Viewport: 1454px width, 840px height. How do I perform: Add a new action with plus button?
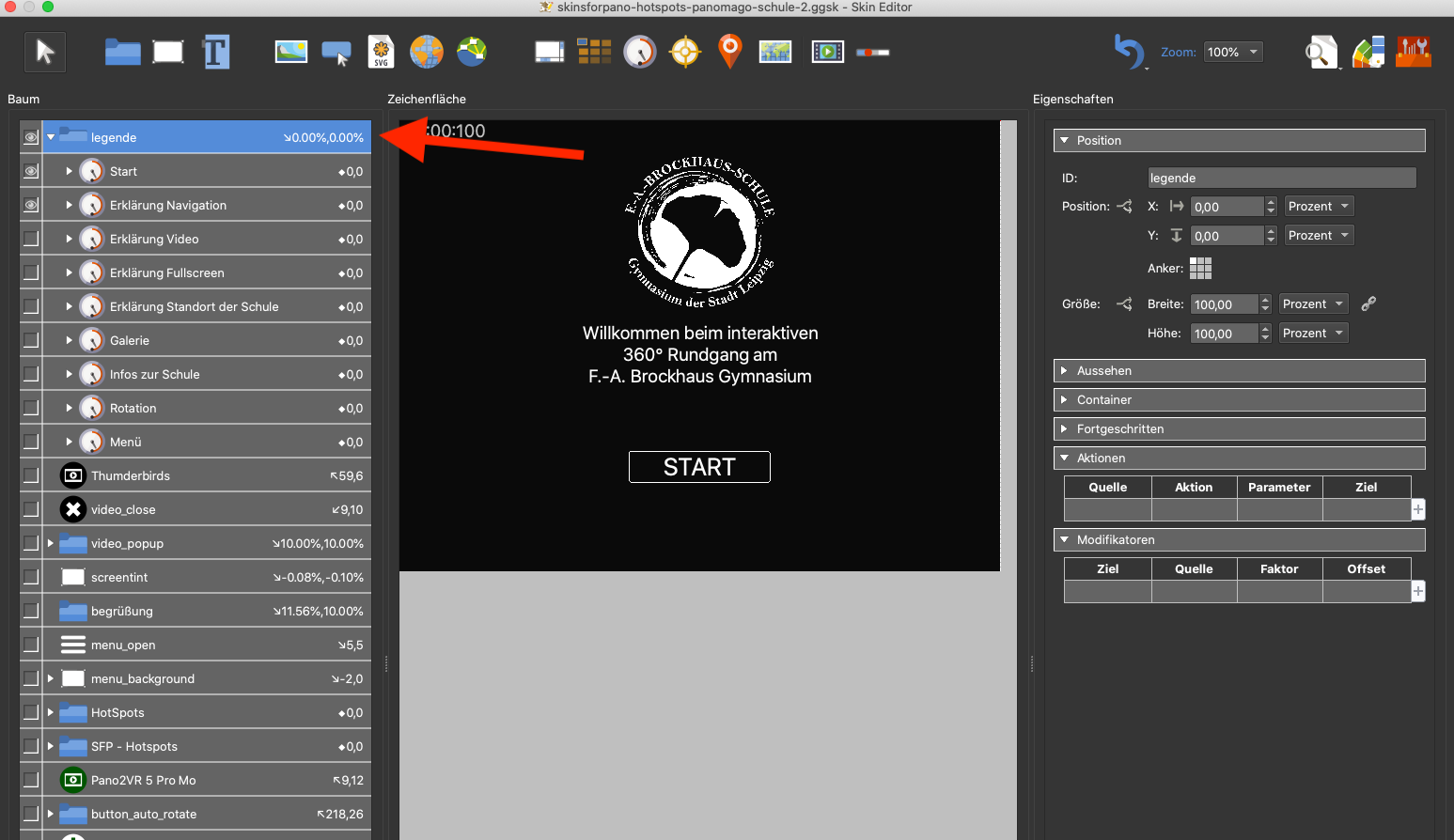[1418, 509]
